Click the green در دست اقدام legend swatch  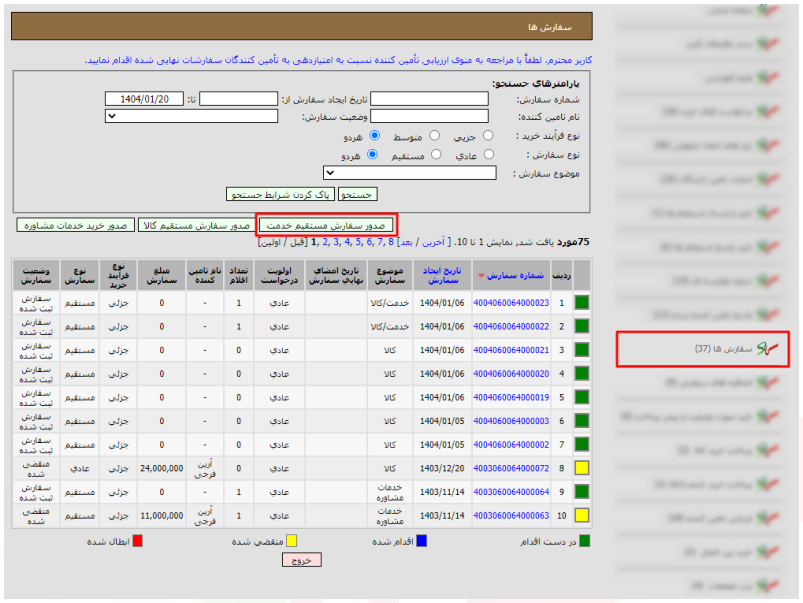(x=584, y=541)
